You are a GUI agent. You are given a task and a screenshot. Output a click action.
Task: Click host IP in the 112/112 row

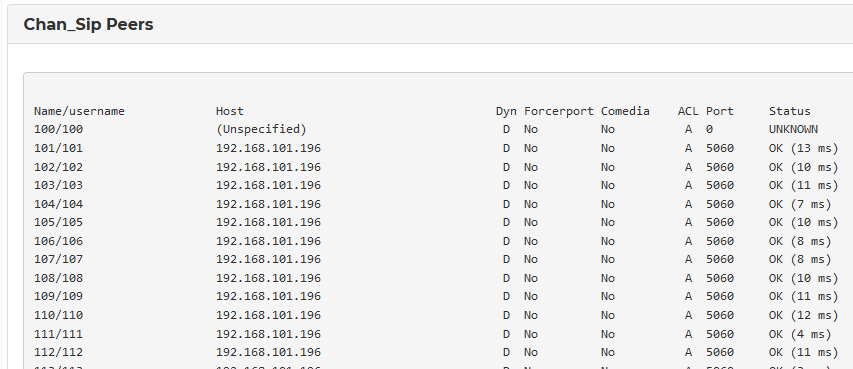pyautogui.click(x=268, y=352)
